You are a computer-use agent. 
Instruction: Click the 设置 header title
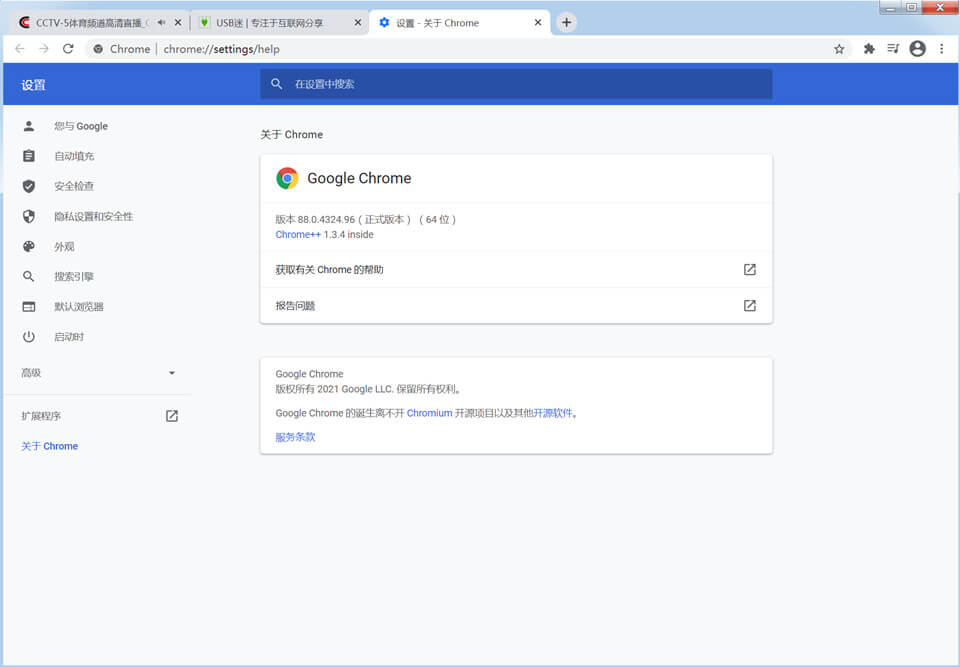[x=34, y=85]
